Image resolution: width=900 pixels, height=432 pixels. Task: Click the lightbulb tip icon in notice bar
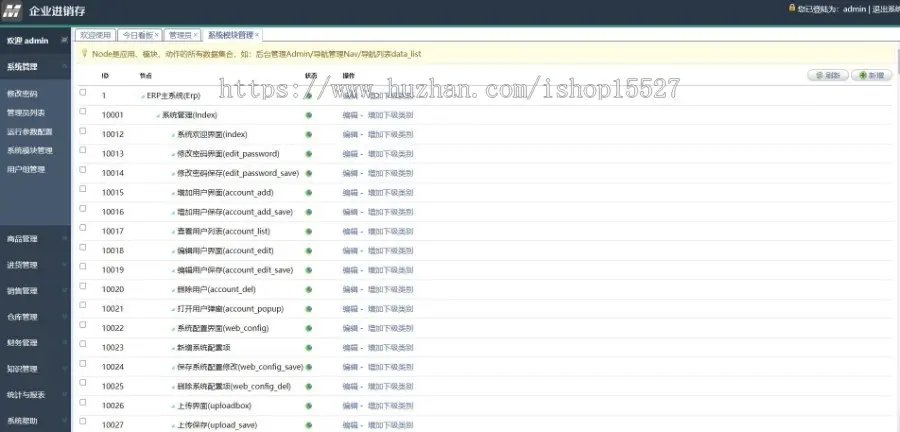pos(85,53)
